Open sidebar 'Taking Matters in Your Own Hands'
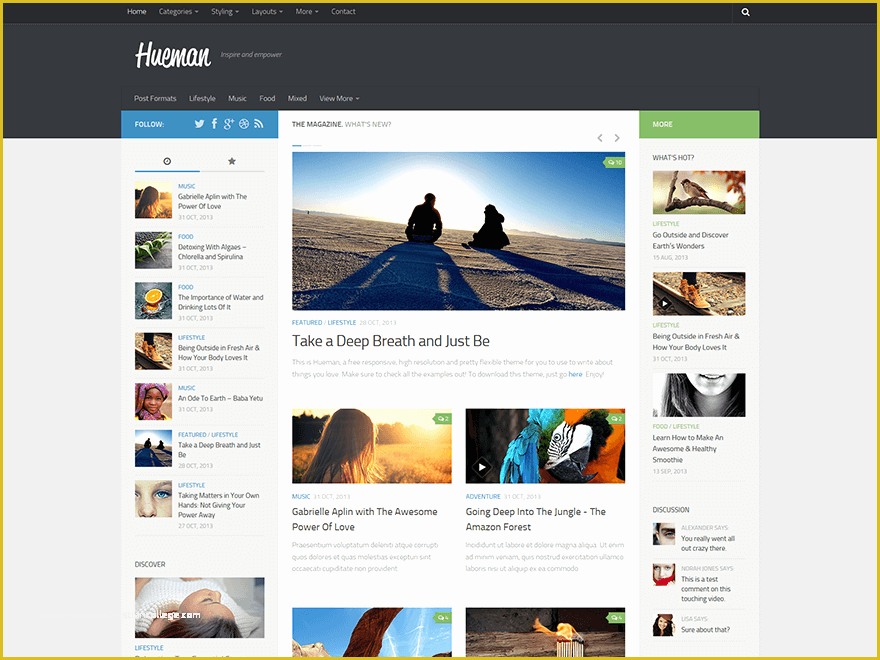 pos(218,505)
